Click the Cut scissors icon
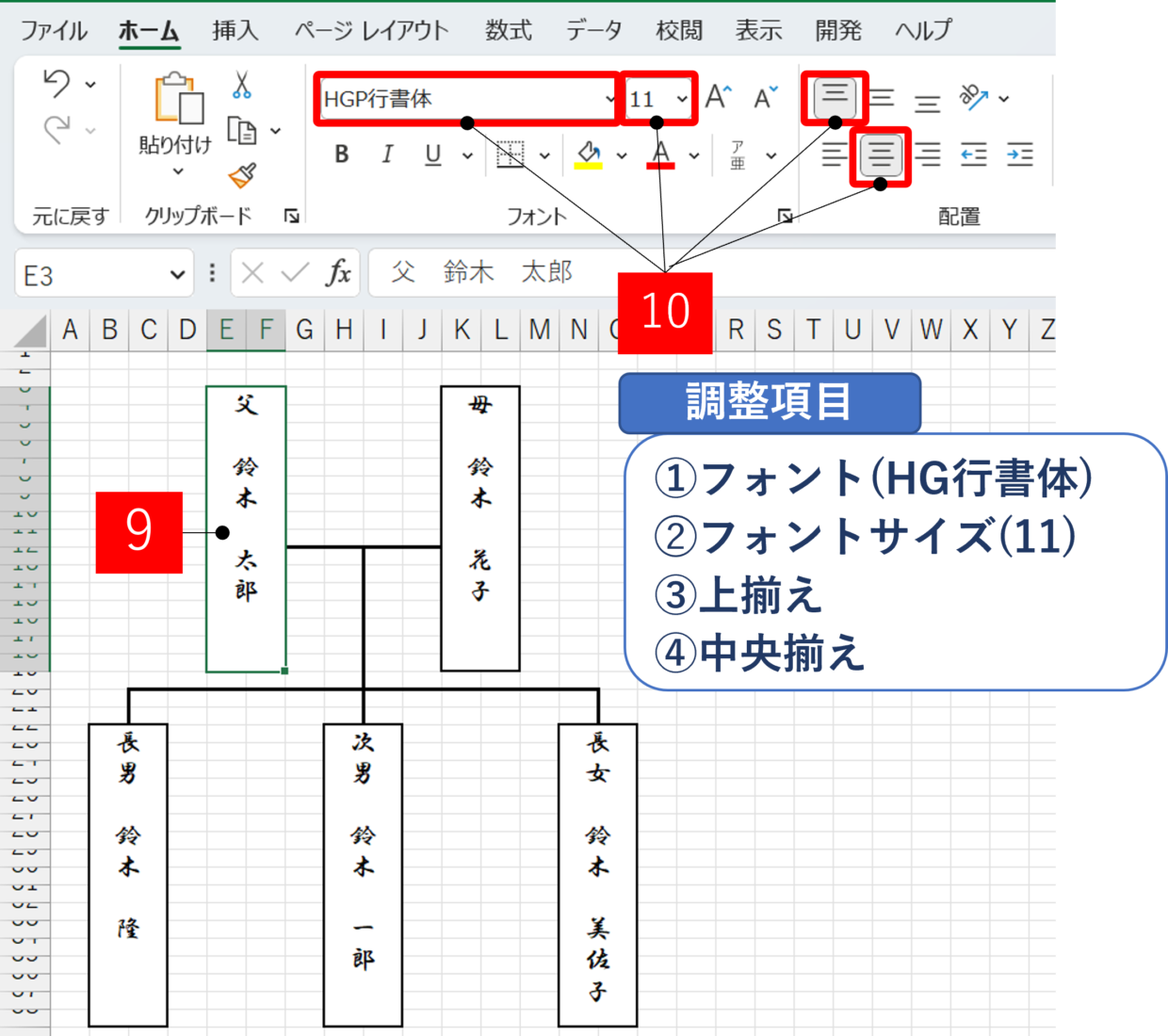The height and width of the screenshot is (1036, 1168). 242,86
